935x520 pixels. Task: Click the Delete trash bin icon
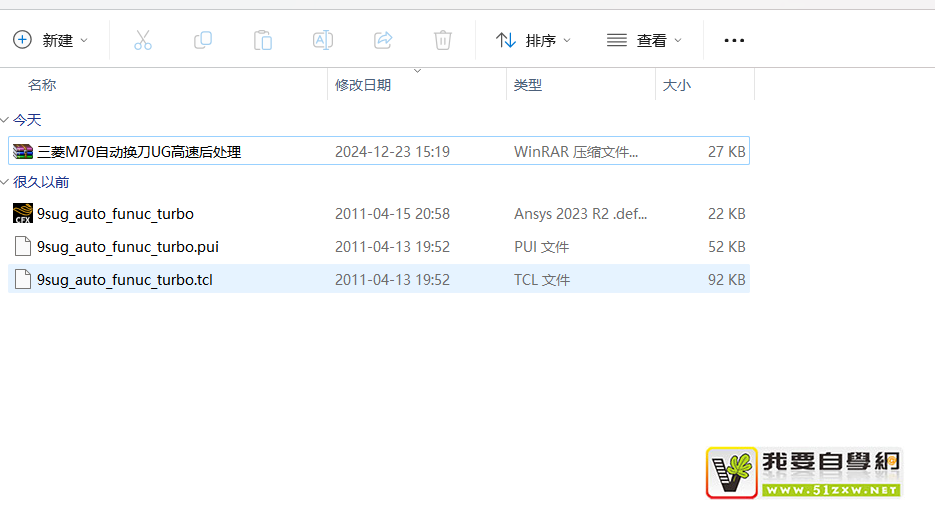coord(443,40)
